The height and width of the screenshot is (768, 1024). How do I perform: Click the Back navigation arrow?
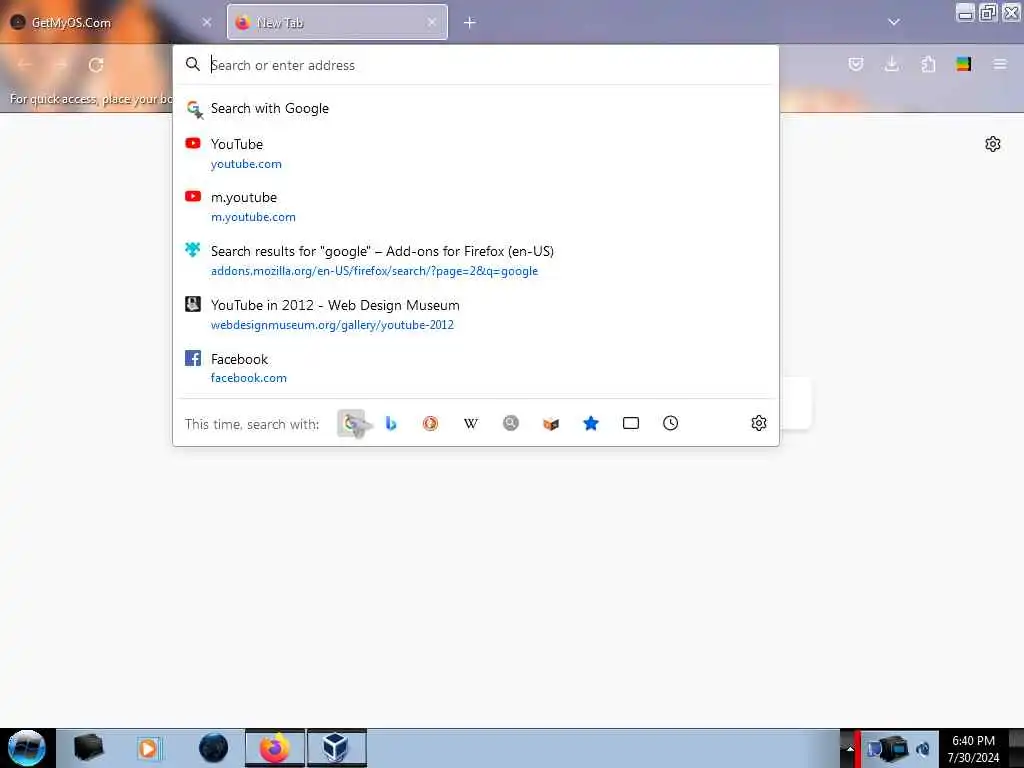coord(25,65)
